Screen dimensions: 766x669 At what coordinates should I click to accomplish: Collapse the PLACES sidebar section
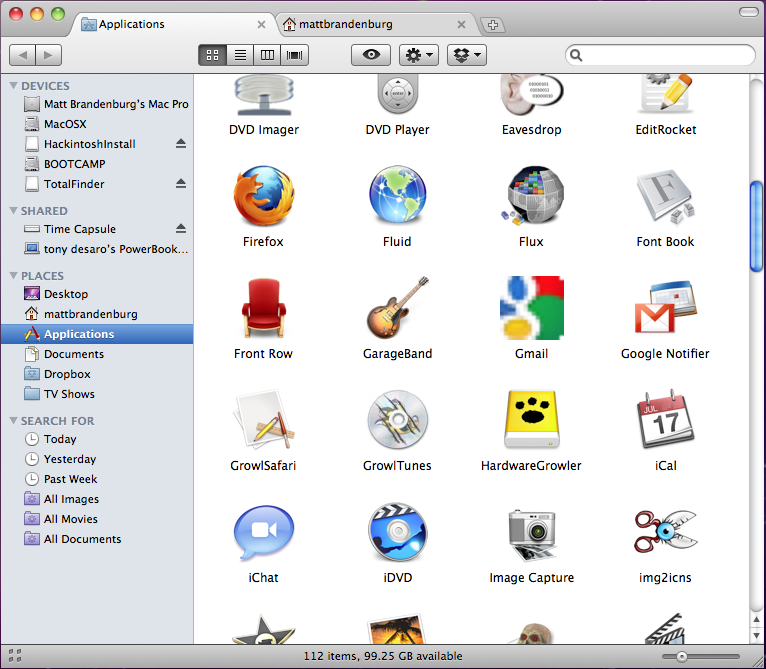click(x=14, y=276)
